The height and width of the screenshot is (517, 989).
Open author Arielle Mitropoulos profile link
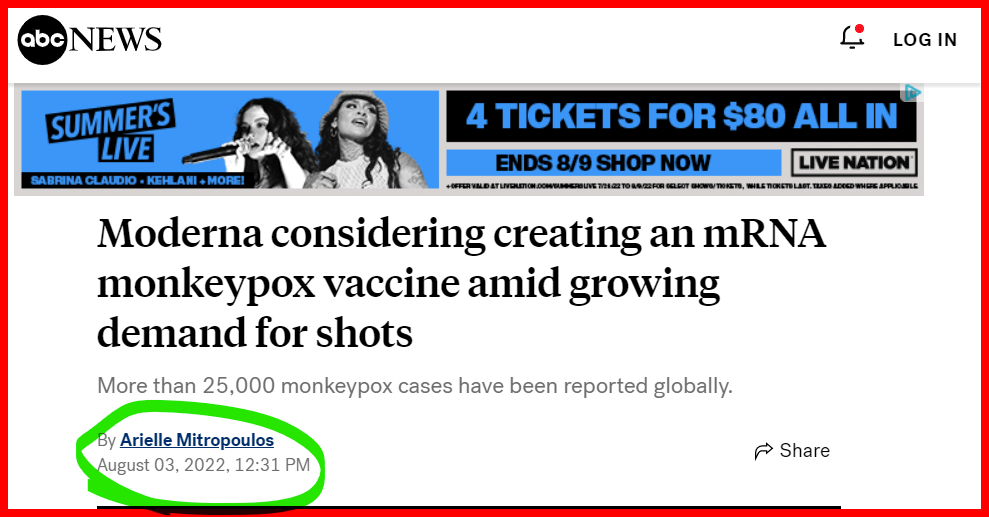(x=197, y=440)
